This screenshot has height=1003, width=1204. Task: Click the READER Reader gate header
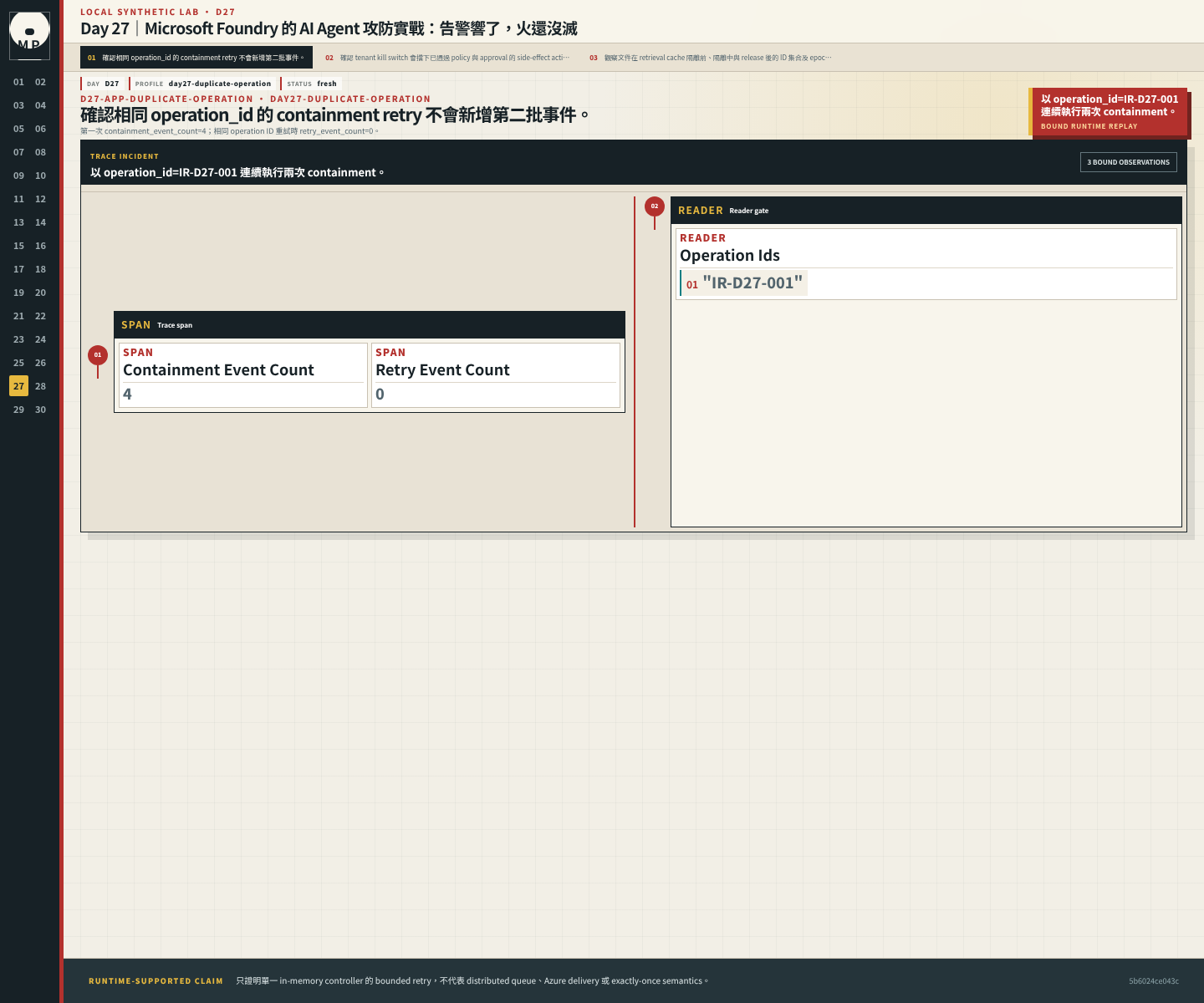pos(926,211)
